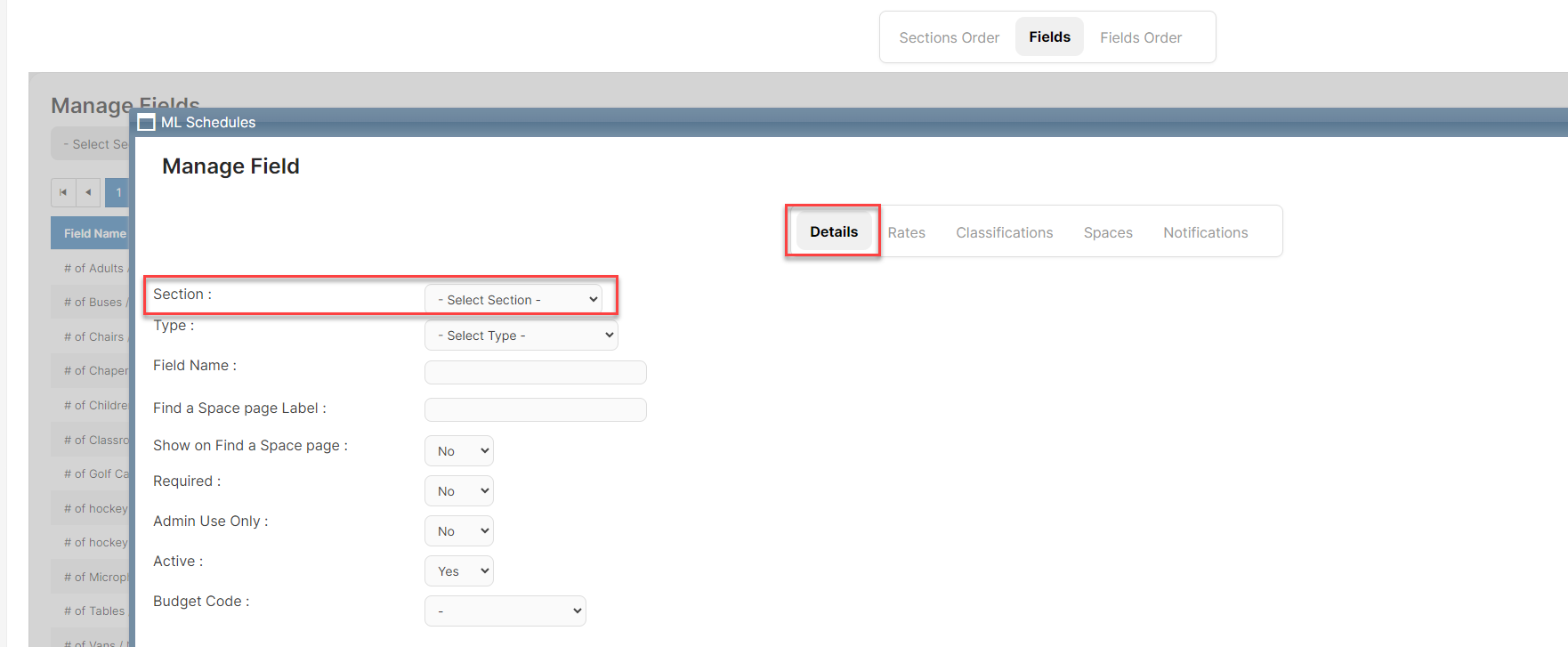Open the Active dropdown set to Yes
The height and width of the screenshot is (647, 1568).
[x=459, y=571]
